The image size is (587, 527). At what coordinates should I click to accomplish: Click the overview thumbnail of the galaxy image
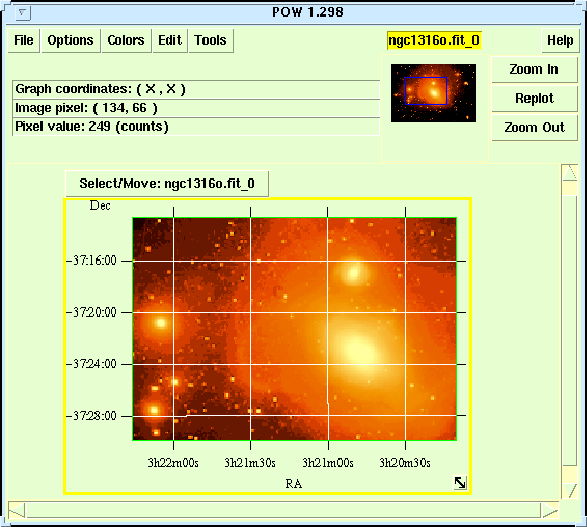[433, 92]
